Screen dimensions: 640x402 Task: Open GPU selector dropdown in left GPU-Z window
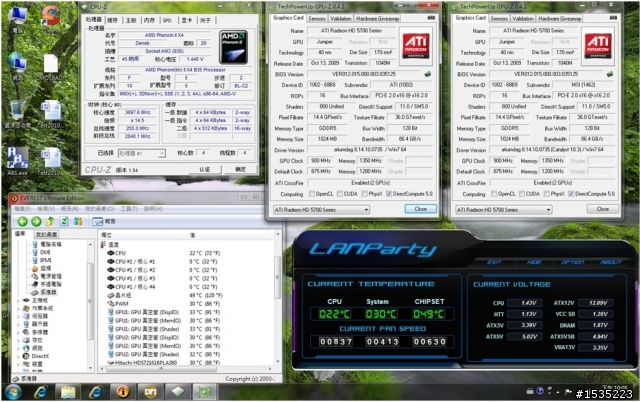coord(321,210)
